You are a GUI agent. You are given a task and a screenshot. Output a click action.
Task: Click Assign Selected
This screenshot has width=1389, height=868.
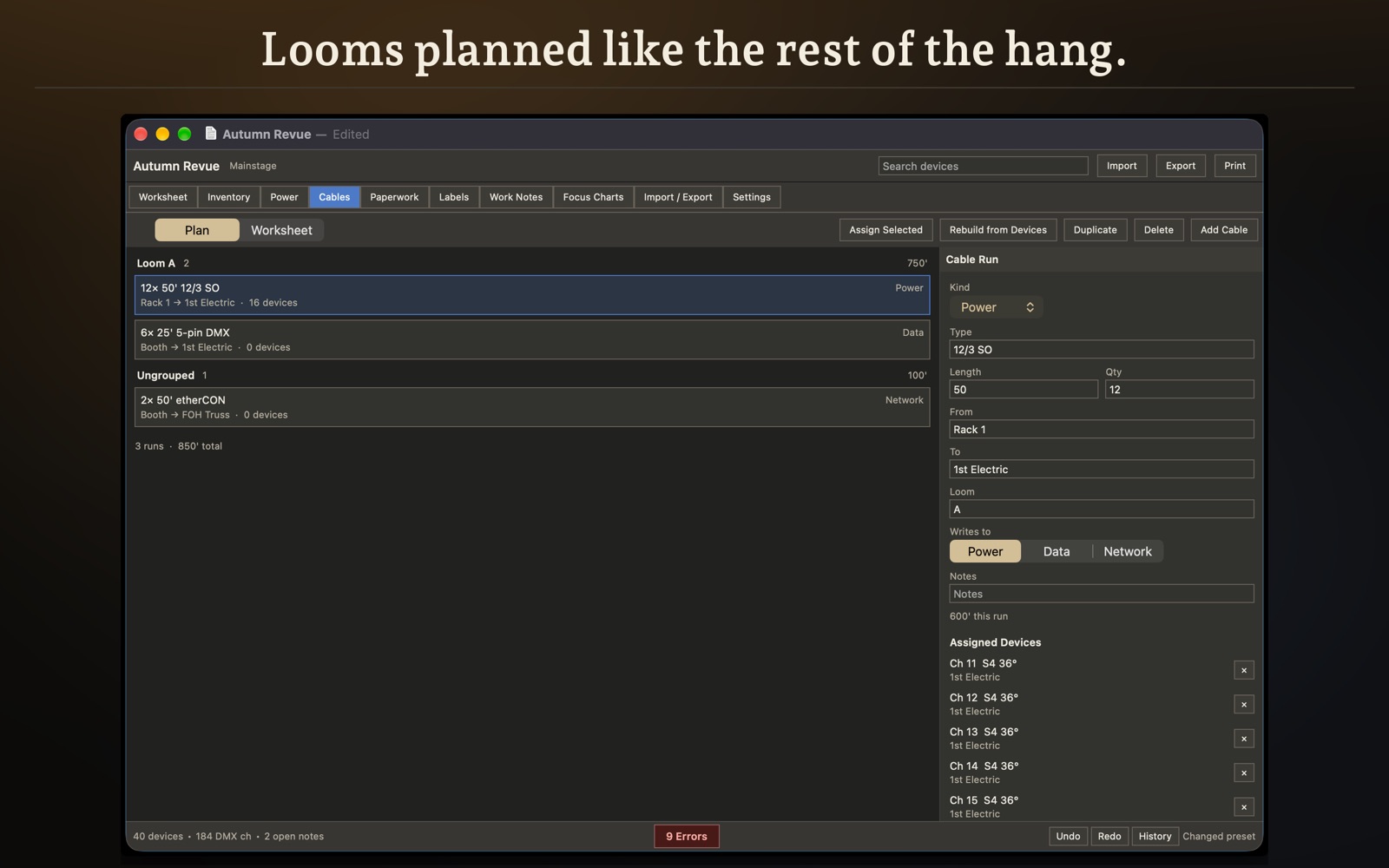pyautogui.click(x=885, y=230)
